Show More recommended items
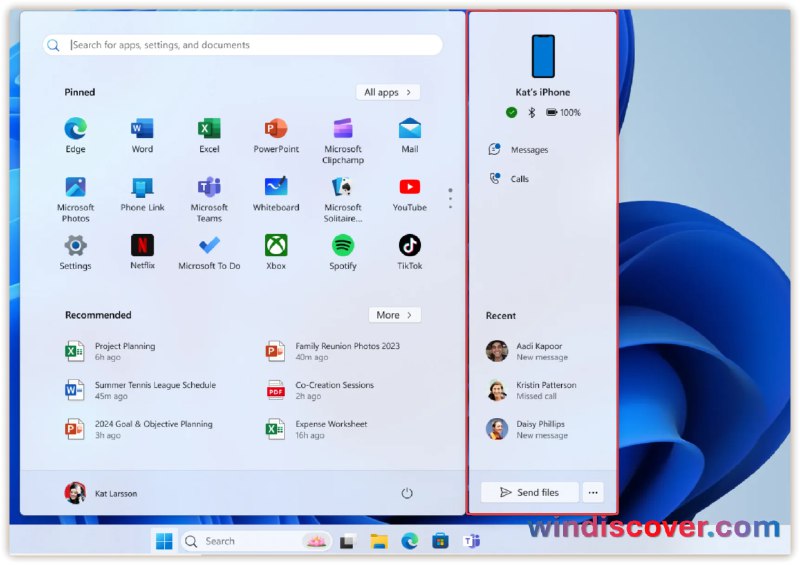The image size is (800, 567). (395, 315)
